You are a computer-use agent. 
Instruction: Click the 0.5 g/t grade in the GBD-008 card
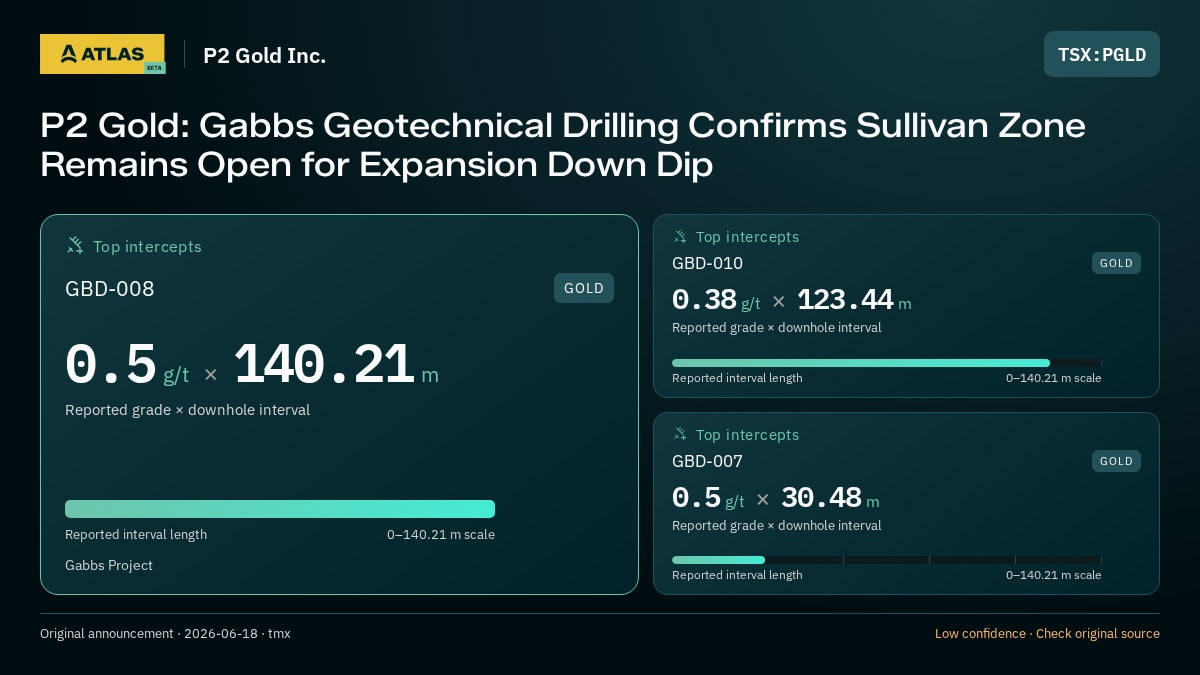pyautogui.click(x=127, y=366)
